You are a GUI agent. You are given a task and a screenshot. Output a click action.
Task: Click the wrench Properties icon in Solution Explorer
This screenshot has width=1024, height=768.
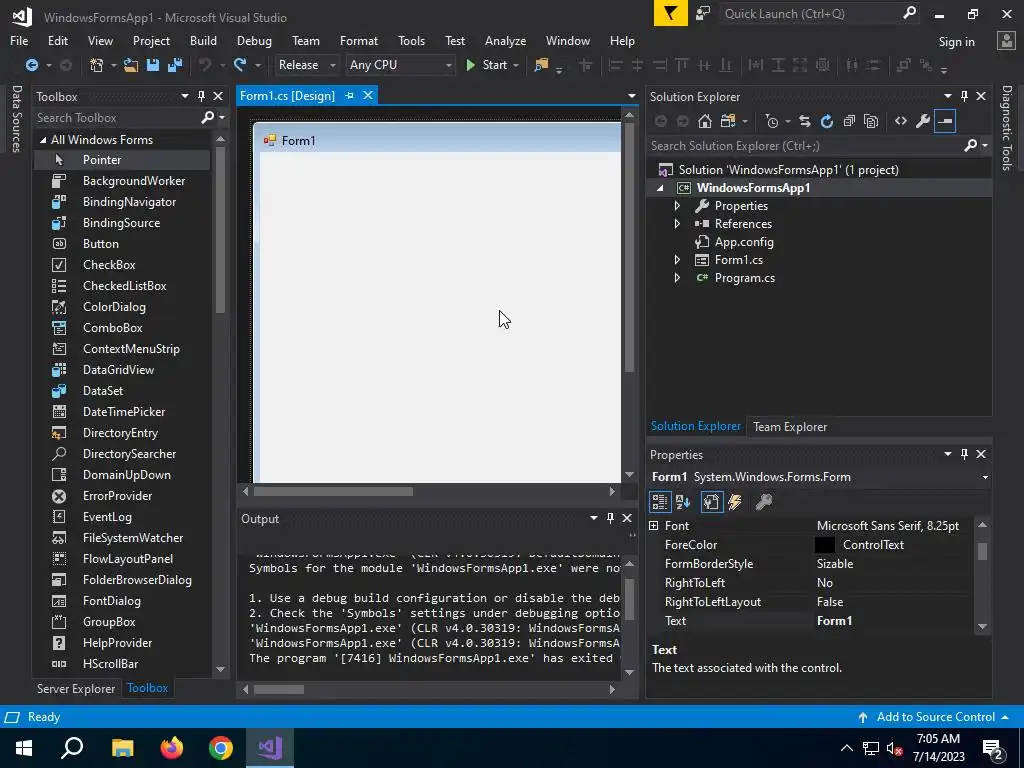click(x=923, y=121)
